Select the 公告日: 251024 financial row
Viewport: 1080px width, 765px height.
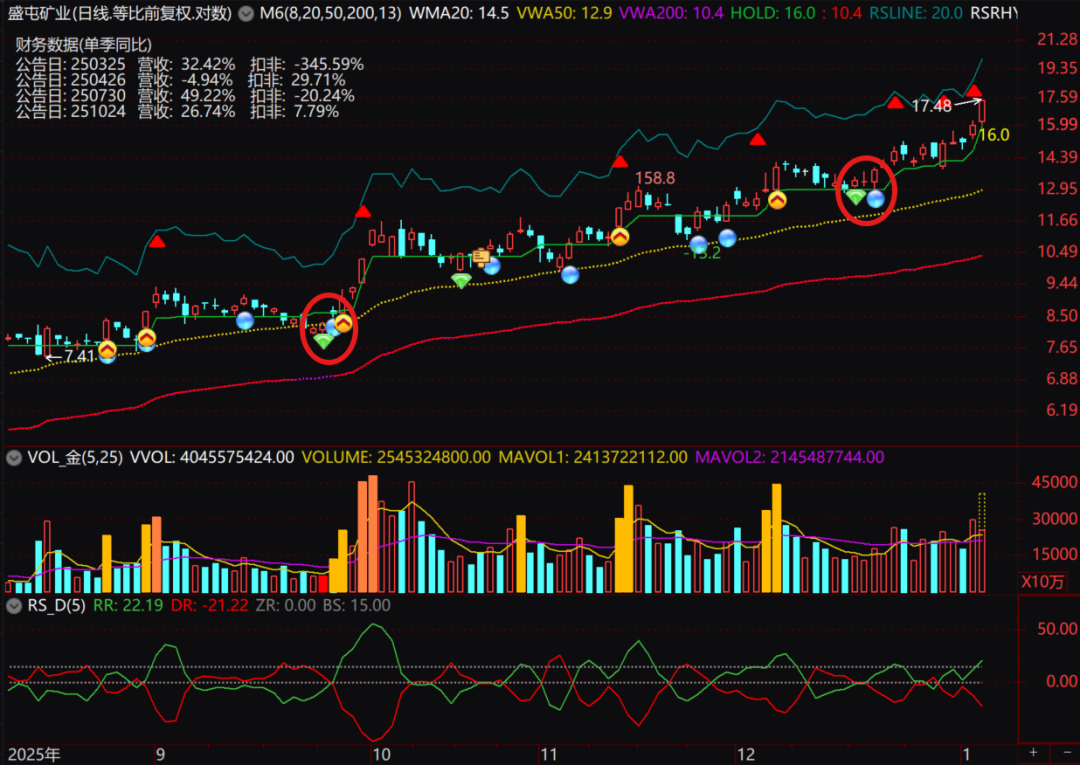(x=177, y=112)
